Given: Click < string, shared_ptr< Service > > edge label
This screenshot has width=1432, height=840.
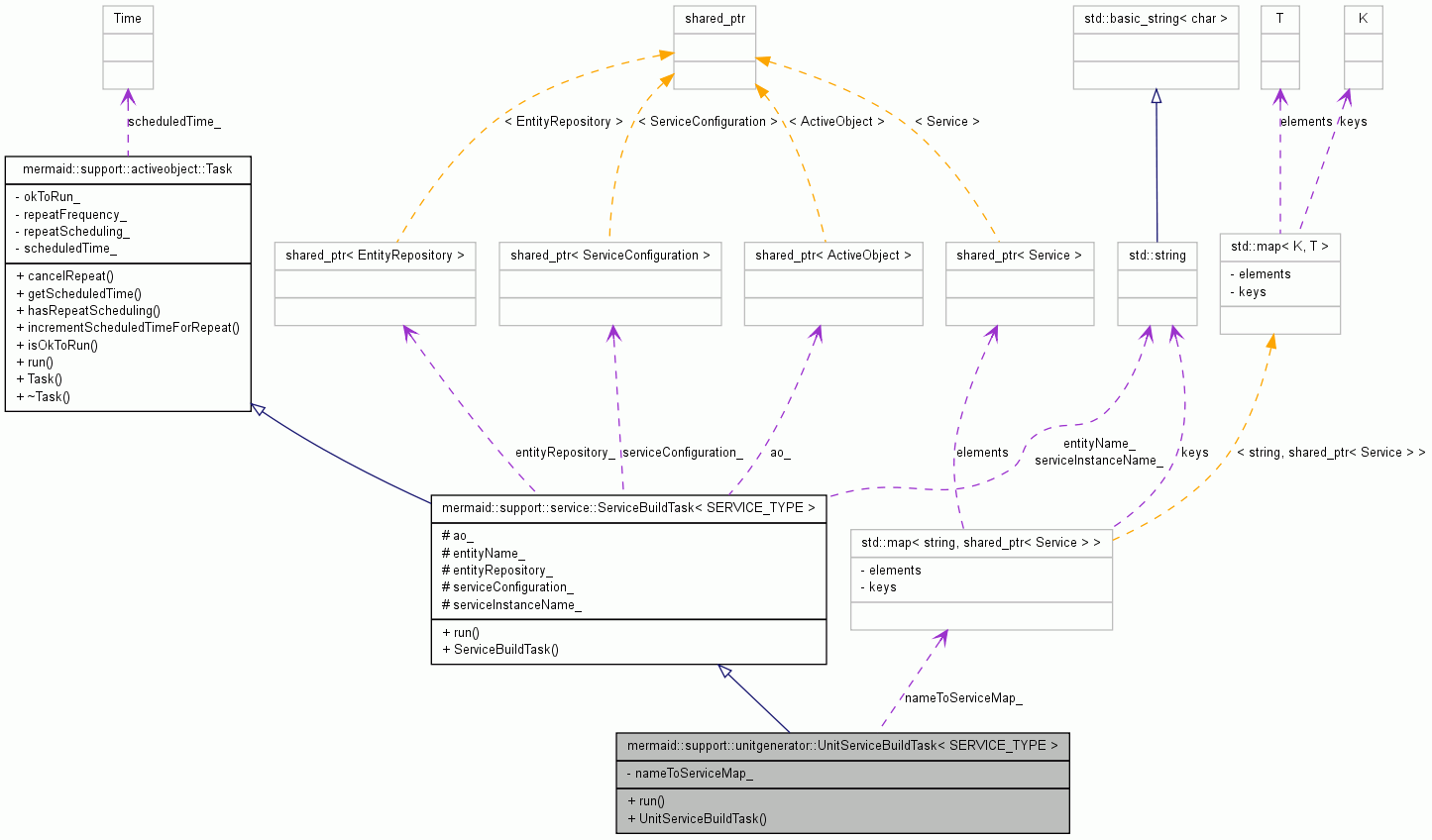Looking at the screenshot, I should tap(1331, 452).
